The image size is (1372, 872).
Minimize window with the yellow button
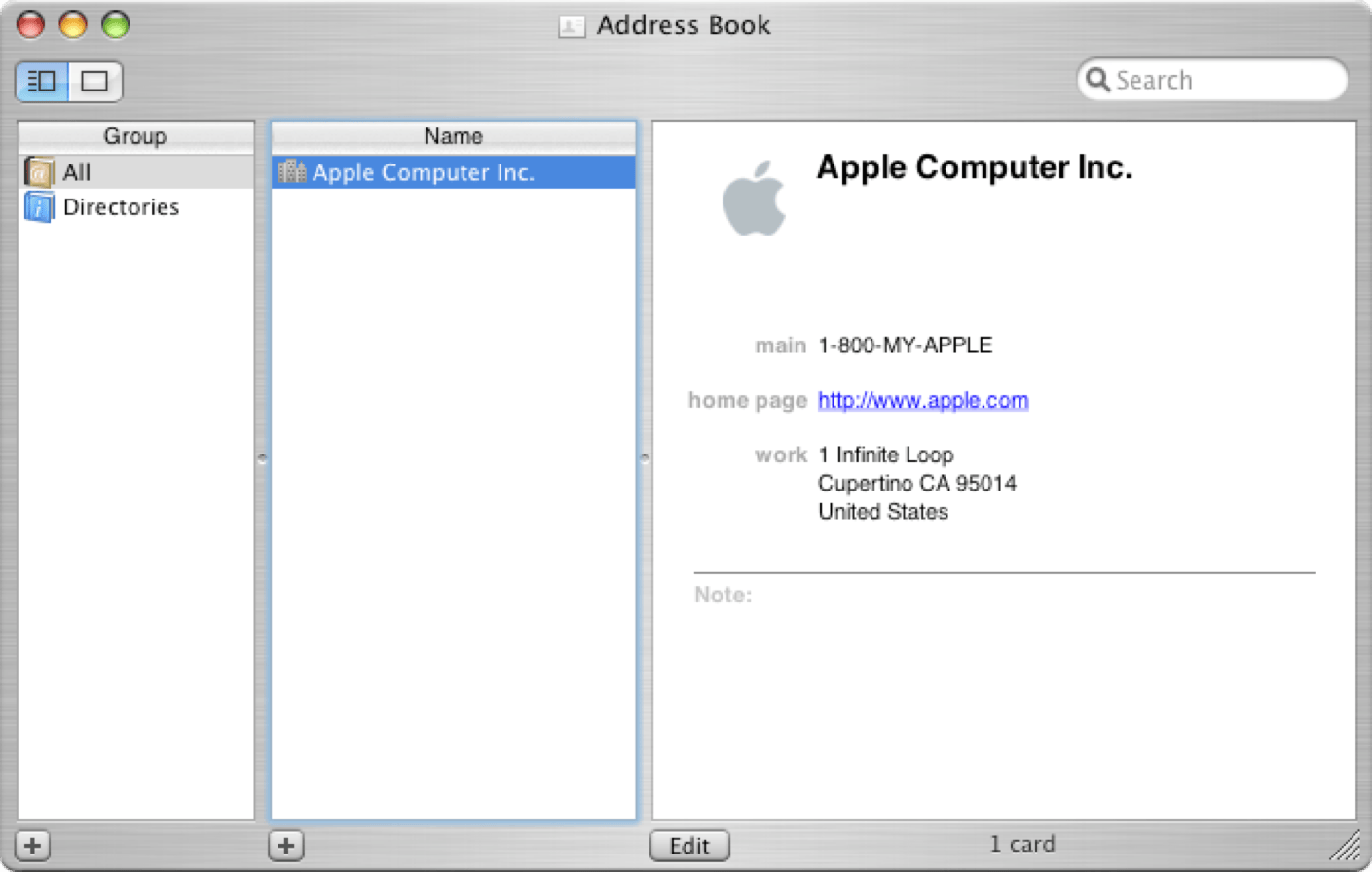(x=73, y=24)
